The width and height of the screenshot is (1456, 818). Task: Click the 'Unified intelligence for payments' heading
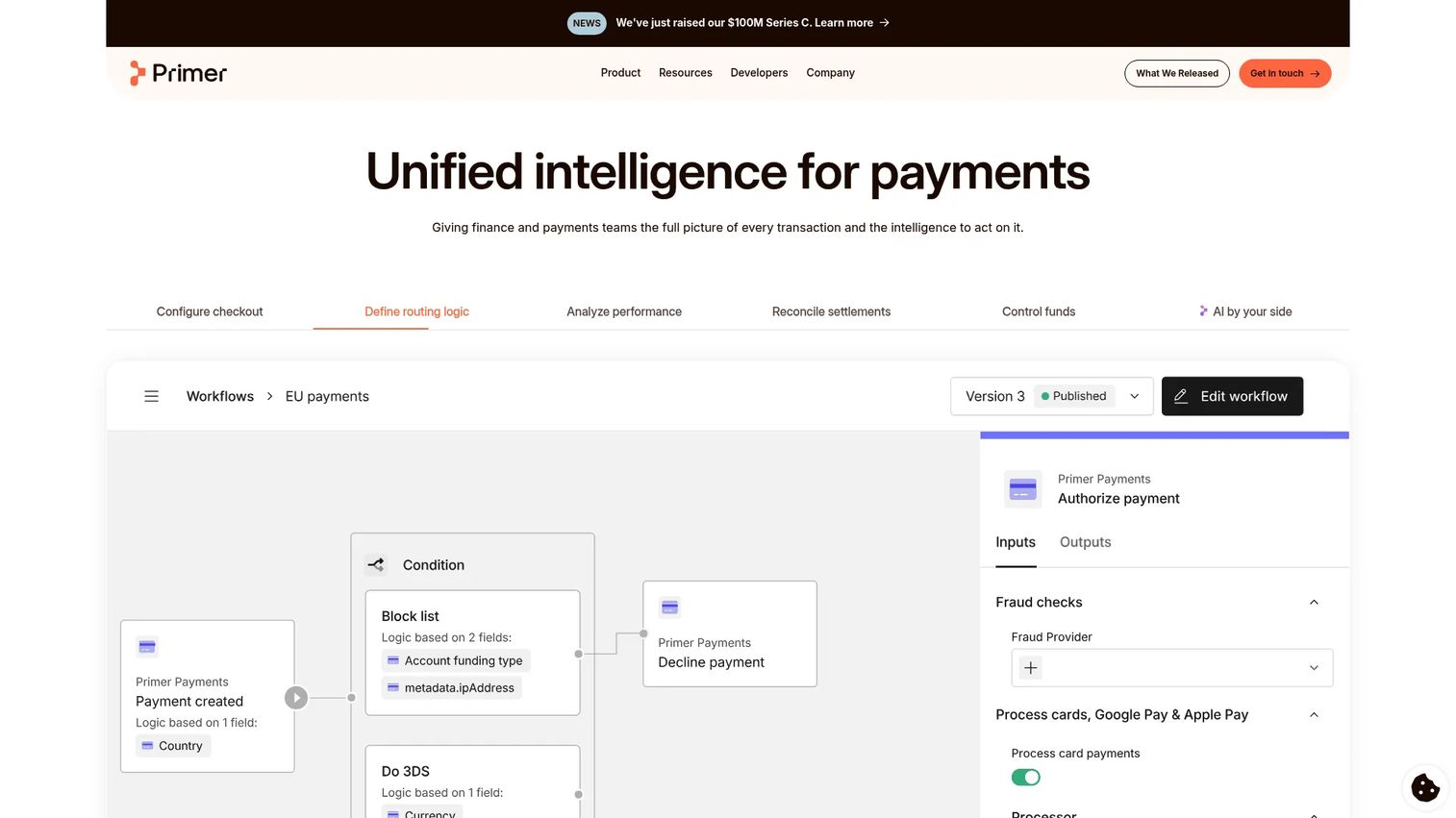coord(728,173)
